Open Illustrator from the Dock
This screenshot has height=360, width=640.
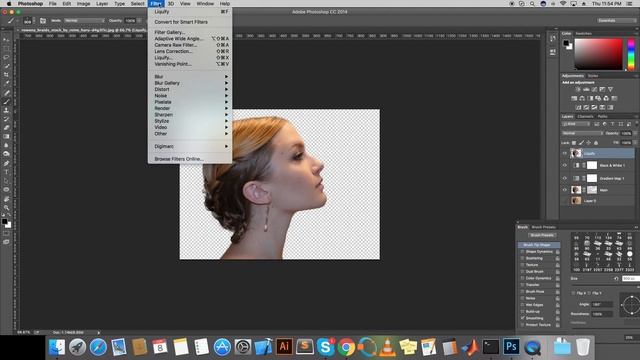pos(284,347)
